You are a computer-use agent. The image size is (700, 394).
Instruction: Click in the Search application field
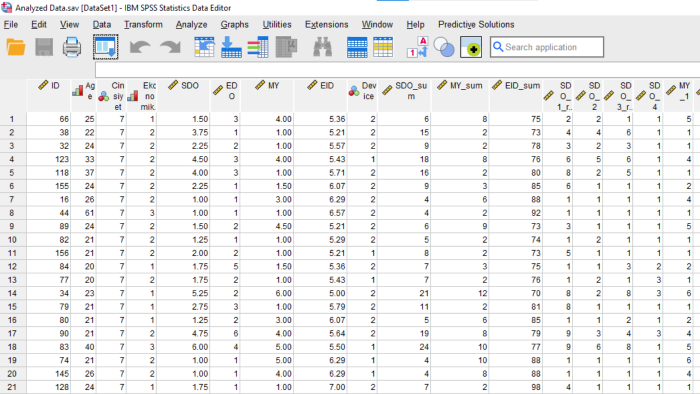[547, 47]
